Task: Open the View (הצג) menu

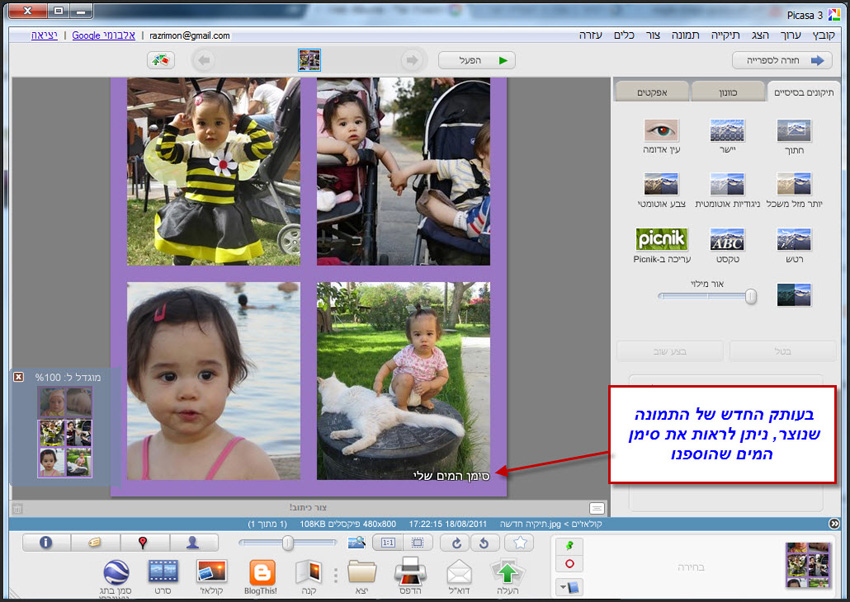Action: coord(760,35)
